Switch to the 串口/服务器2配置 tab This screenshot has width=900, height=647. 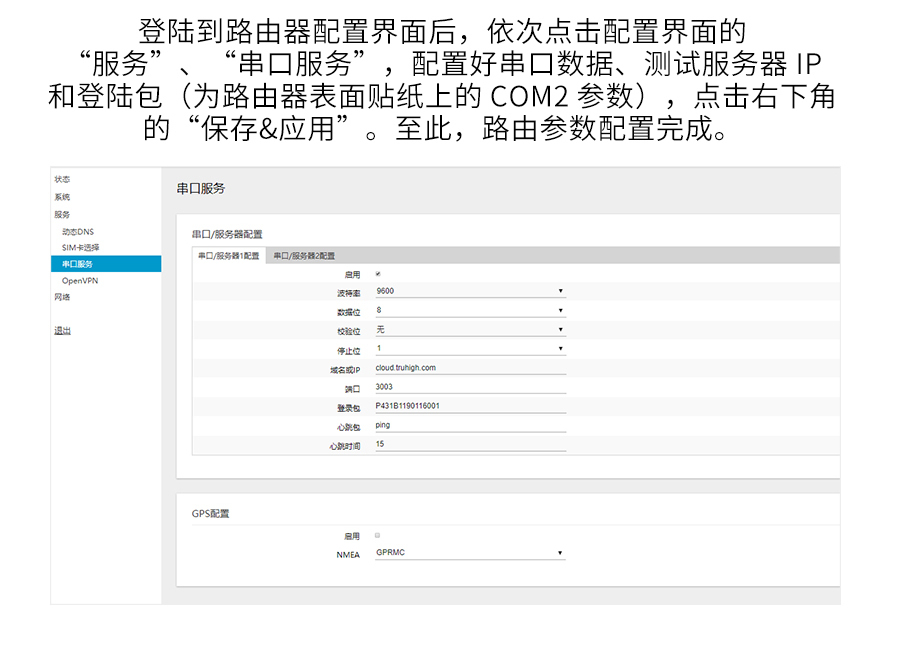point(306,254)
